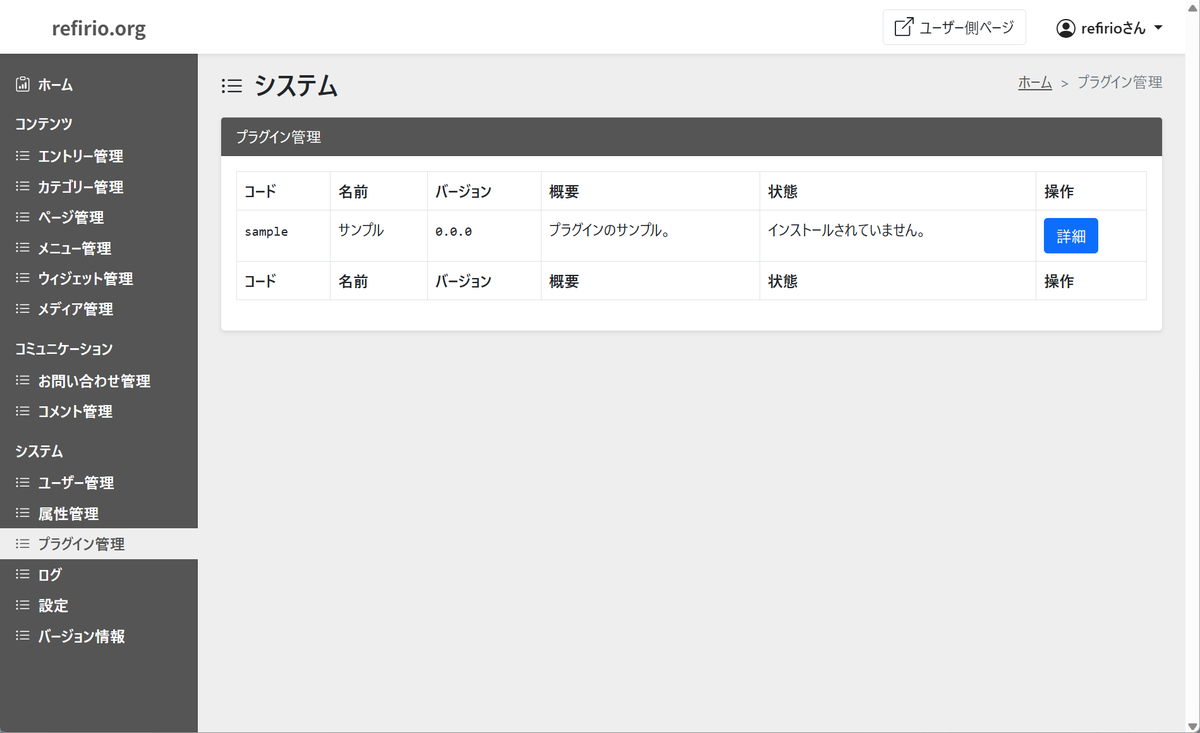Click the top 概要 column header
The image size is (1200, 733).
point(650,191)
